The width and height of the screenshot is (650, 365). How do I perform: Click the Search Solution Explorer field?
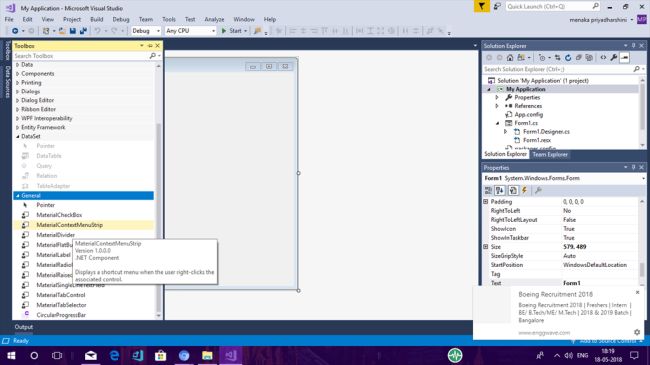tap(558, 69)
